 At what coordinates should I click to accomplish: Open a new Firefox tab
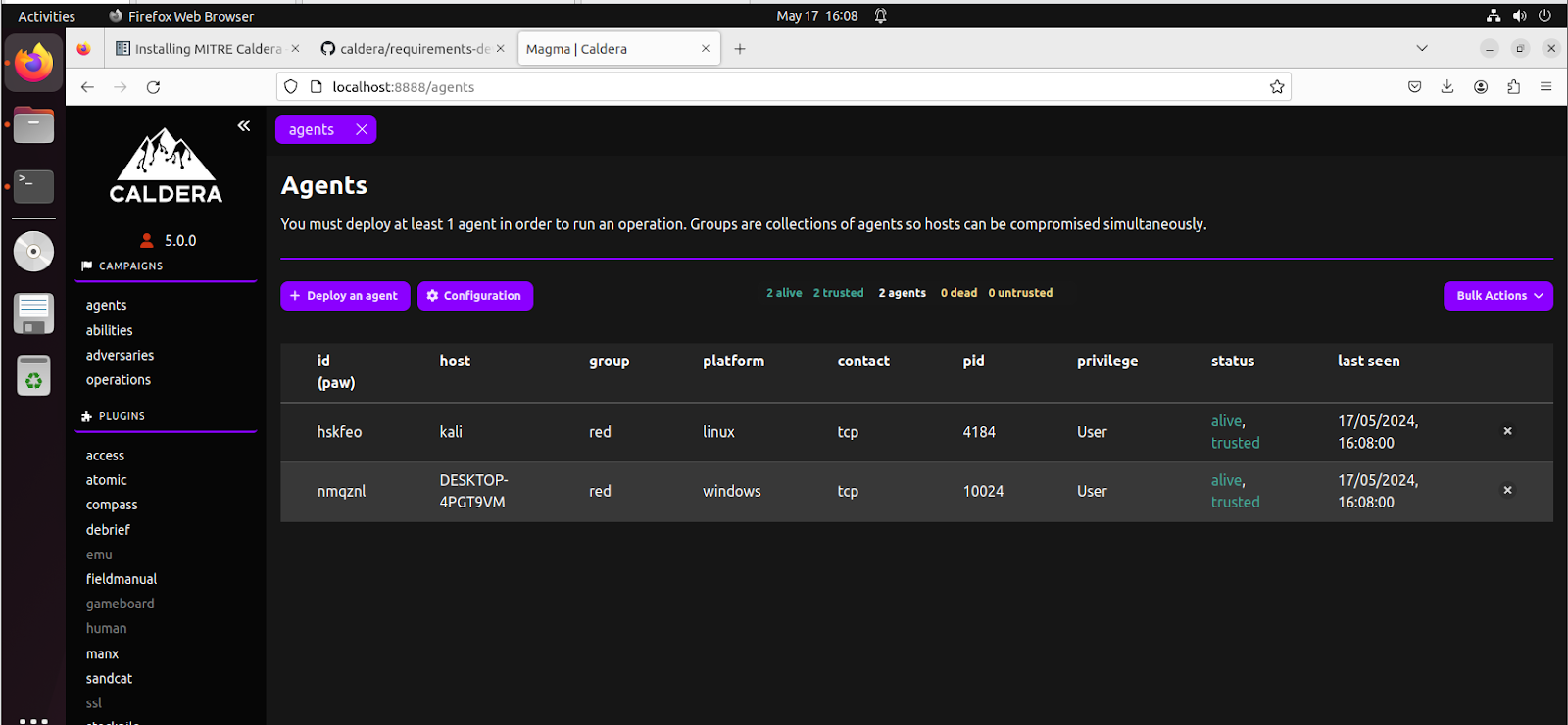(740, 48)
